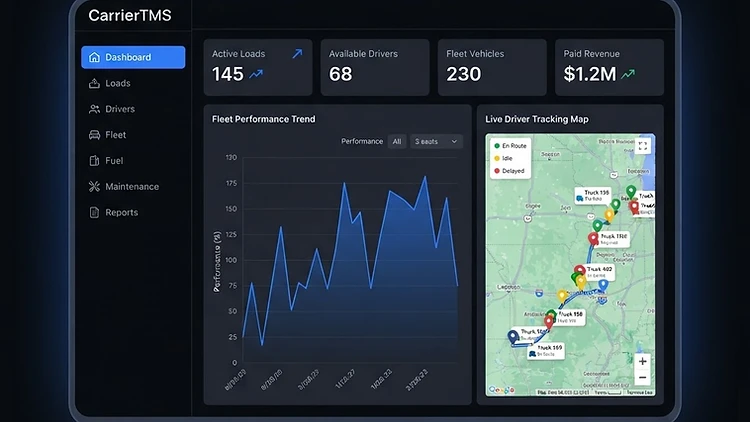Click the Google logo on the map
750x422 pixels.
pyautogui.click(x=501, y=390)
